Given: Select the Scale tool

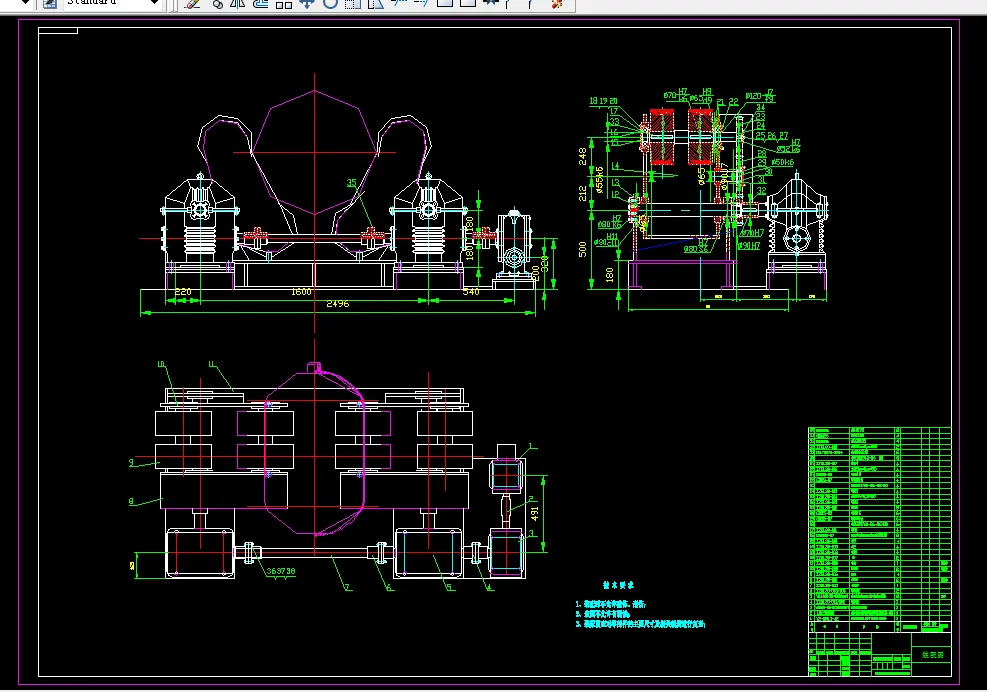Looking at the screenshot, I should 352,4.
